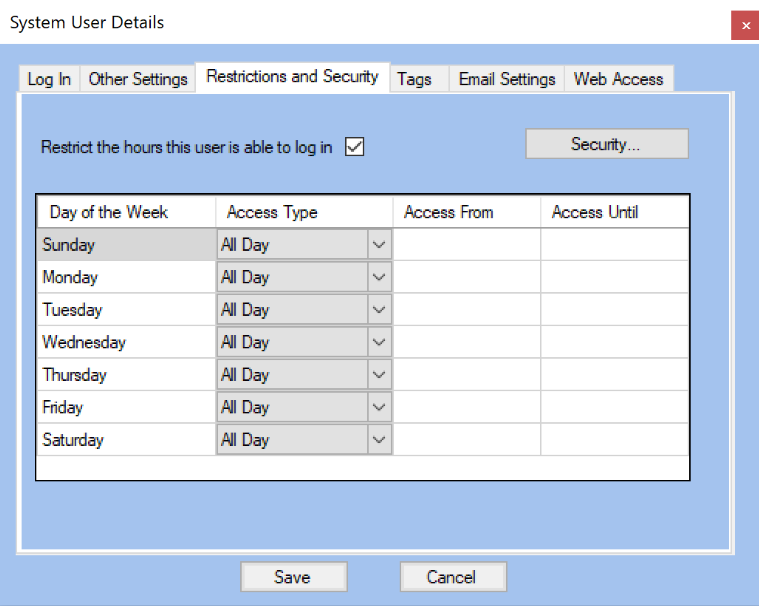The width and height of the screenshot is (759, 606).
Task: Switch to the Tags tab
Action: click(x=414, y=79)
